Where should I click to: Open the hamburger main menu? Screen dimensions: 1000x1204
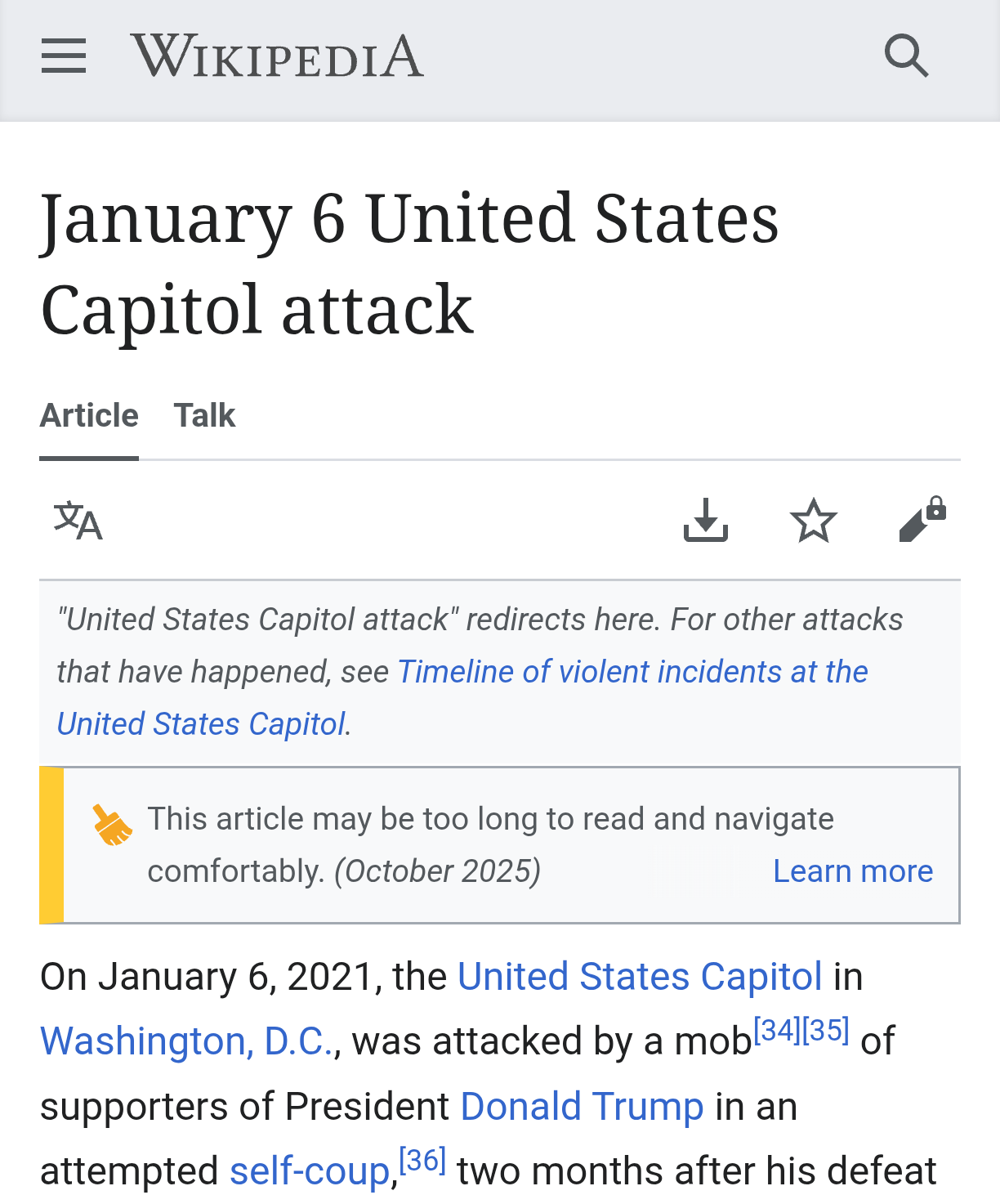(x=64, y=56)
